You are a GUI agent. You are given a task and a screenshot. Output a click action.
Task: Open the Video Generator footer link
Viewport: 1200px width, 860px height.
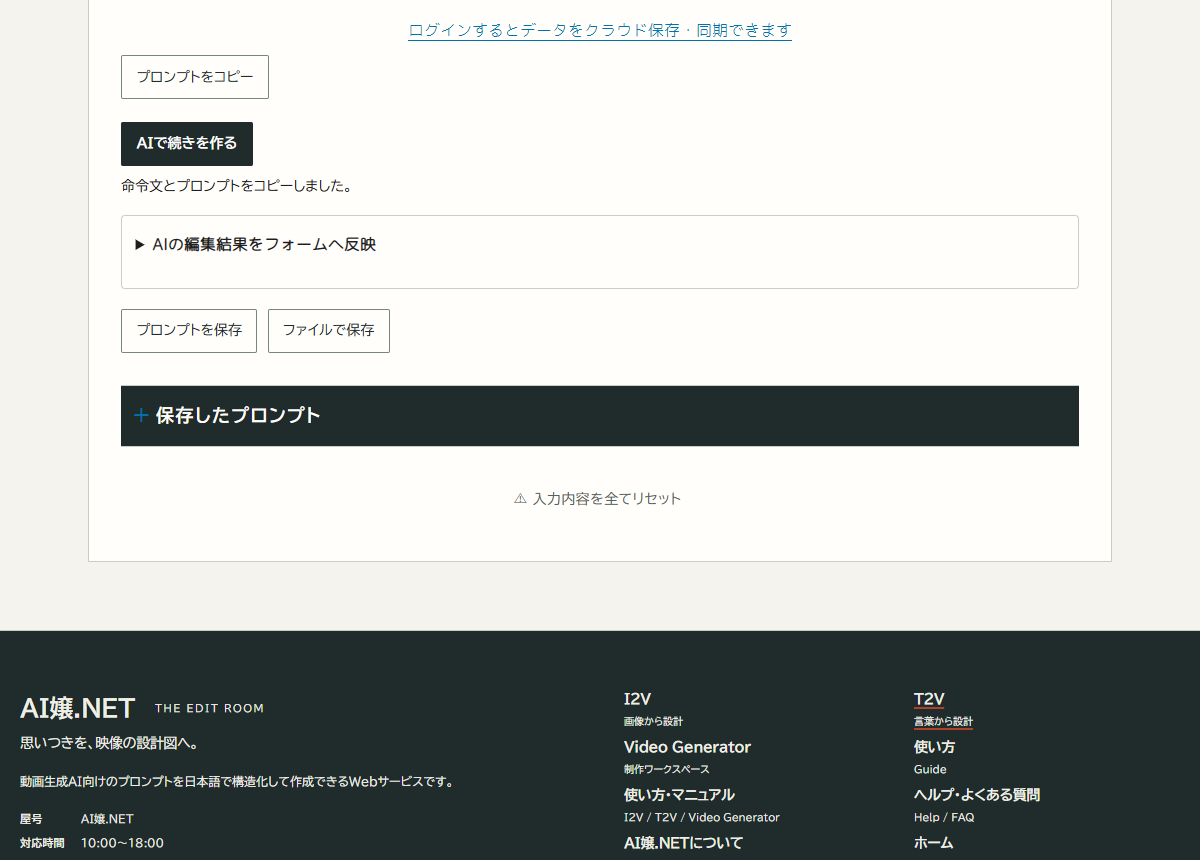pyautogui.click(x=687, y=747)
